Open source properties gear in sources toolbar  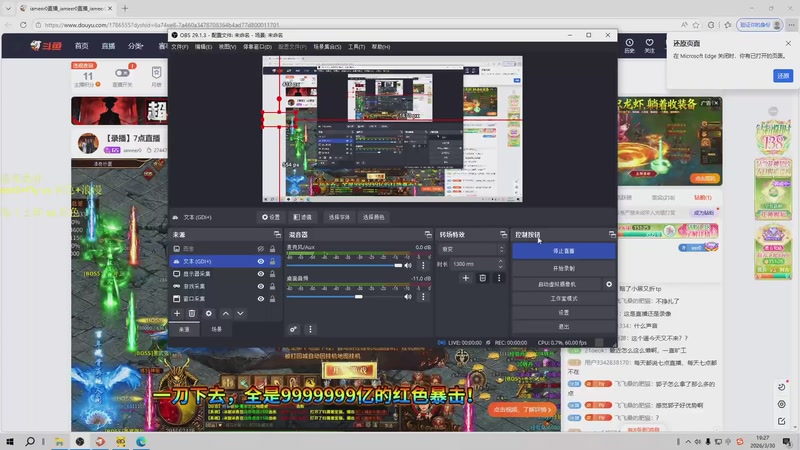point(209,313)
